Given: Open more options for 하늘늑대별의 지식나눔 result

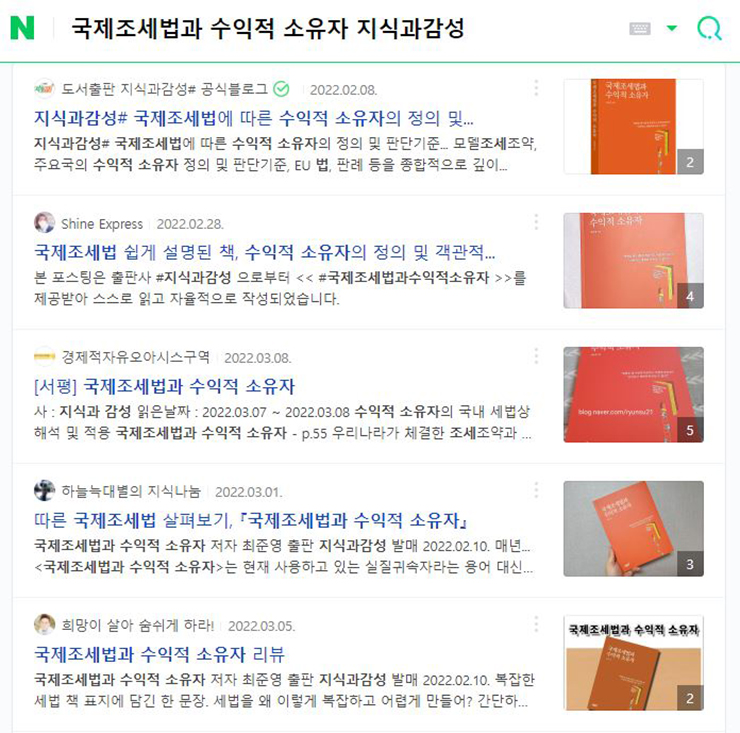Looking at the screenshot, I should 536,490.
